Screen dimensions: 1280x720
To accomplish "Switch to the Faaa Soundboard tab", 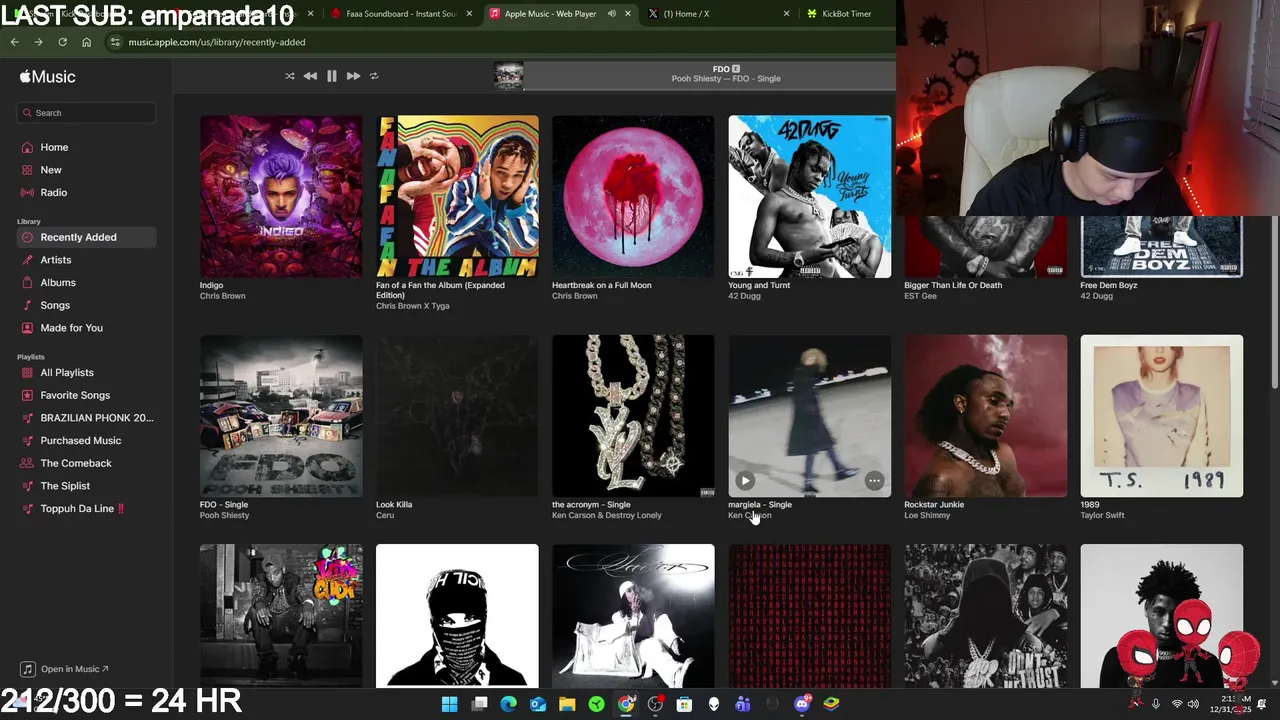I will coord(402,14).
